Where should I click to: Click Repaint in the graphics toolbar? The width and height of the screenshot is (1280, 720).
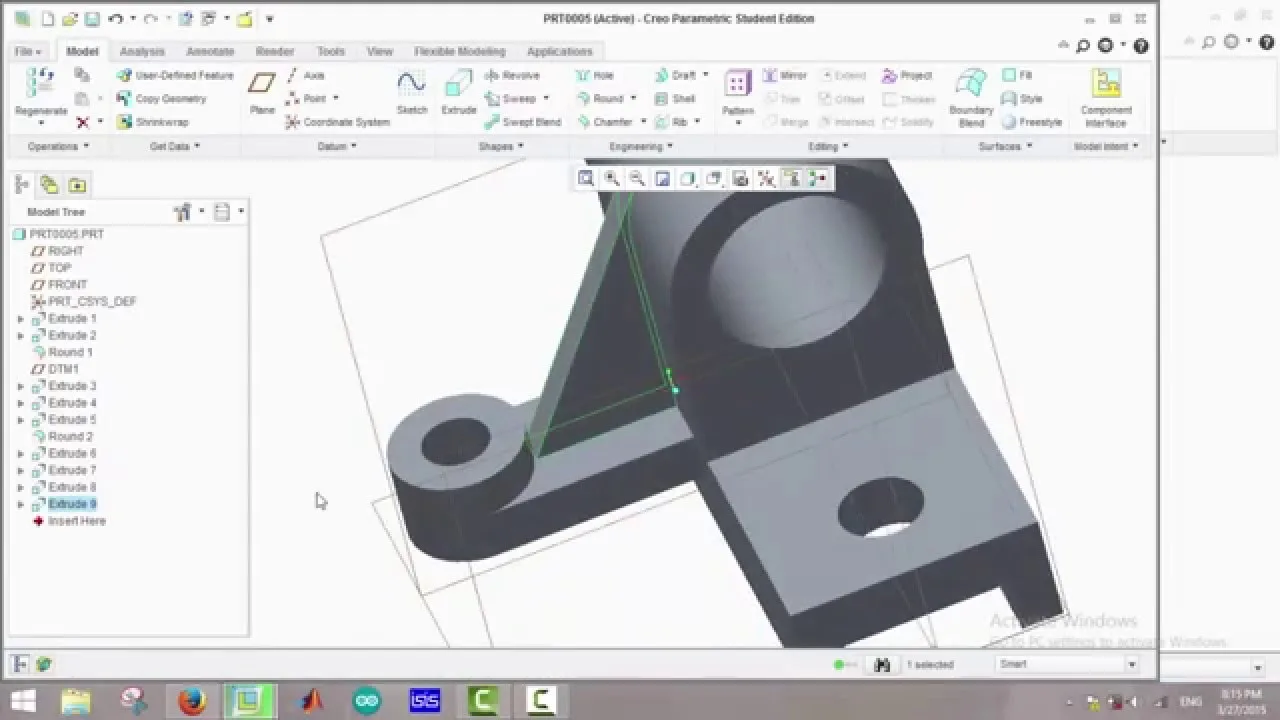(662, 179)
